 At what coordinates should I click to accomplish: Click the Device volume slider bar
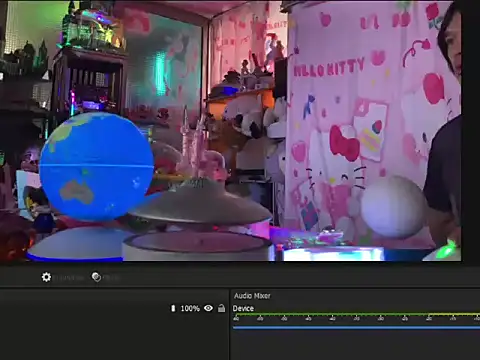356,328
